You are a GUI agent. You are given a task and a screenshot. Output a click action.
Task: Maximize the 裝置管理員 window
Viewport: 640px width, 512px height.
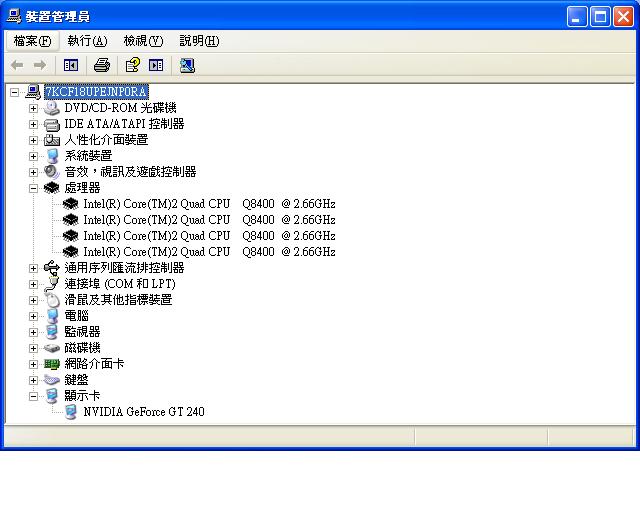click(600, 17)
